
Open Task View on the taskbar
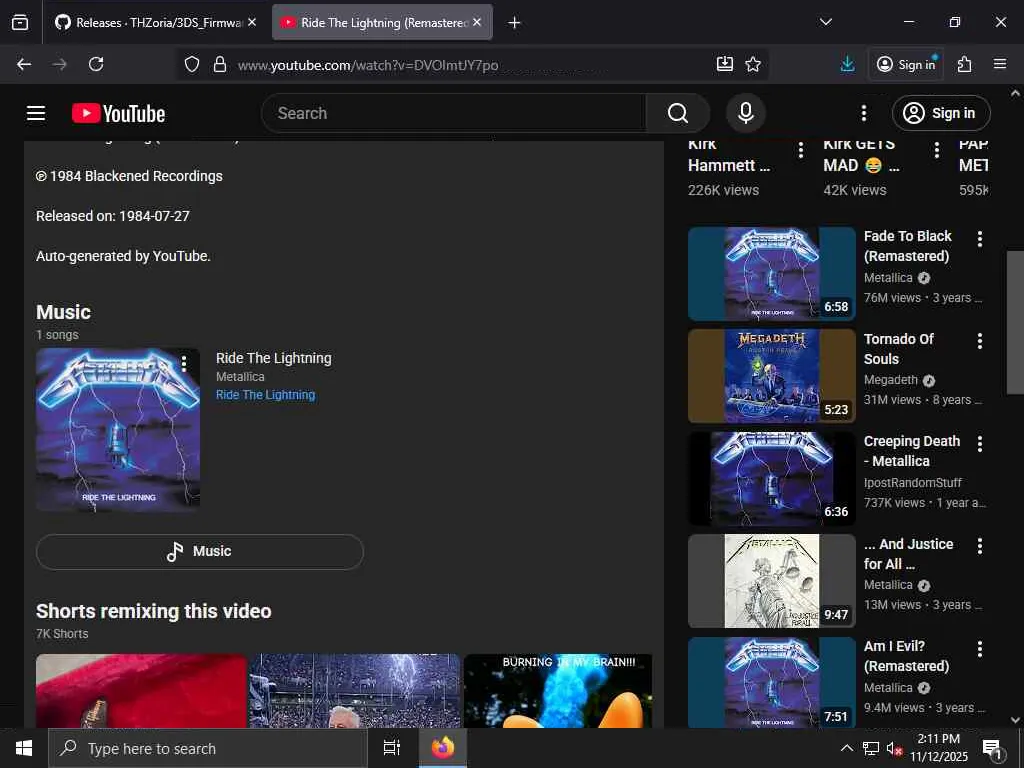pos(392,748)
